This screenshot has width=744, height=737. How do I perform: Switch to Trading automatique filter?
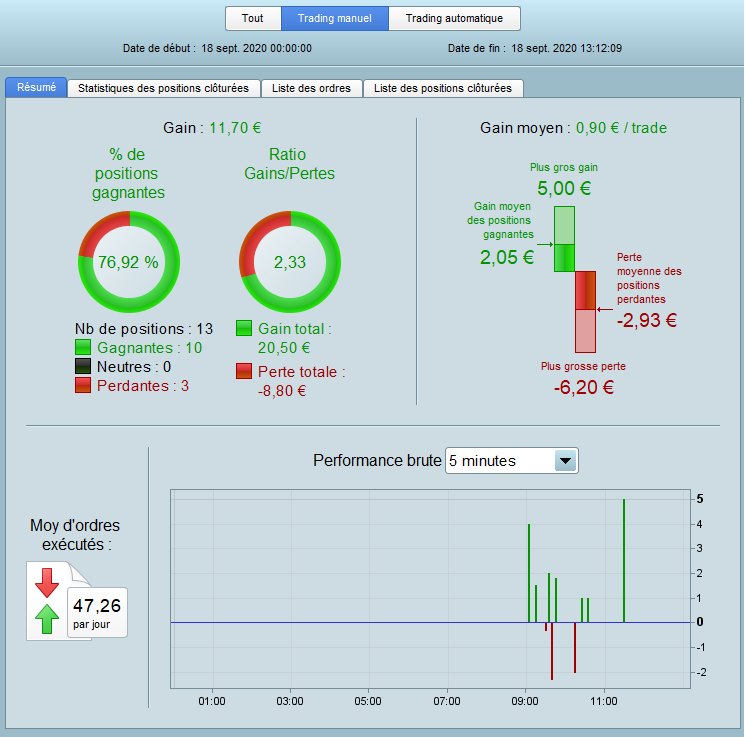pyautogui.click(x=454, y=18)
